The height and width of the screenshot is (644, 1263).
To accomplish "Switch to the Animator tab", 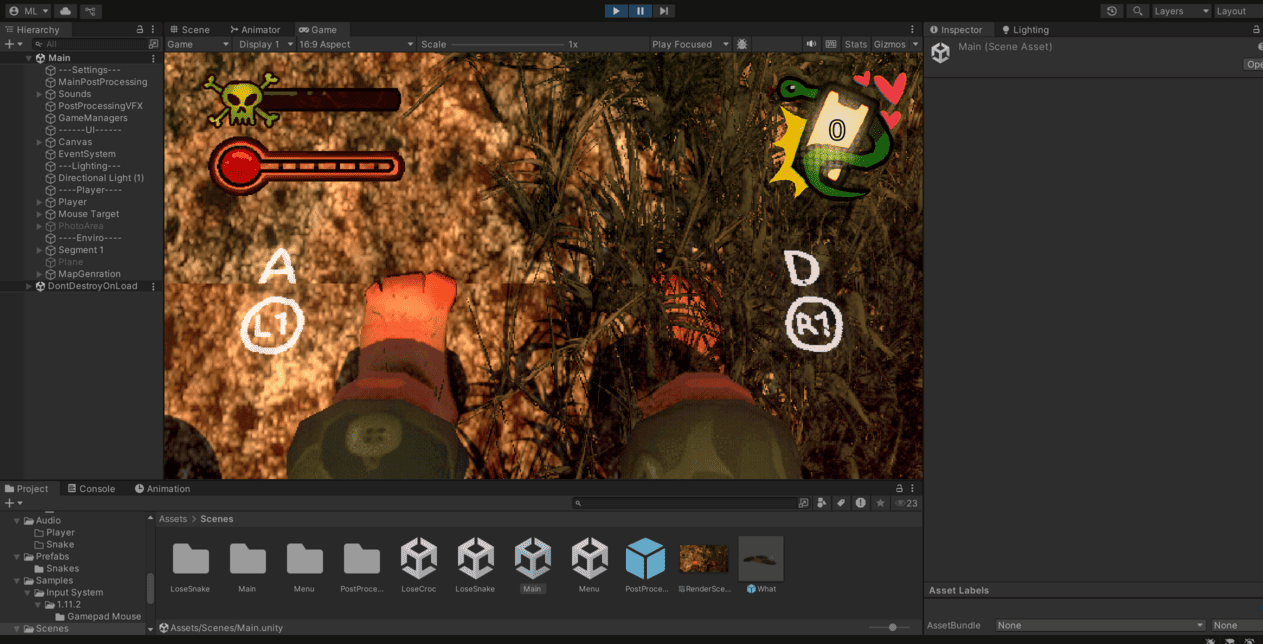I will [254, 30].
